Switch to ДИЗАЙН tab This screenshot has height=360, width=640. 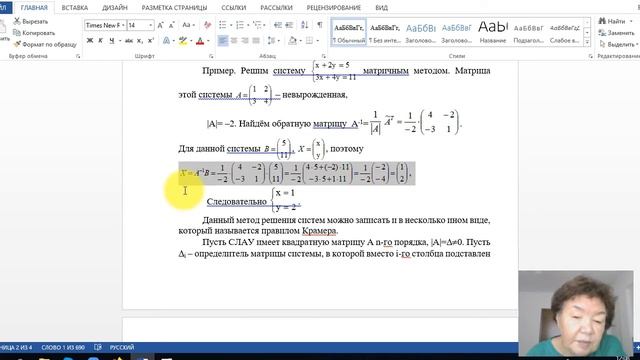click(115, 7)
